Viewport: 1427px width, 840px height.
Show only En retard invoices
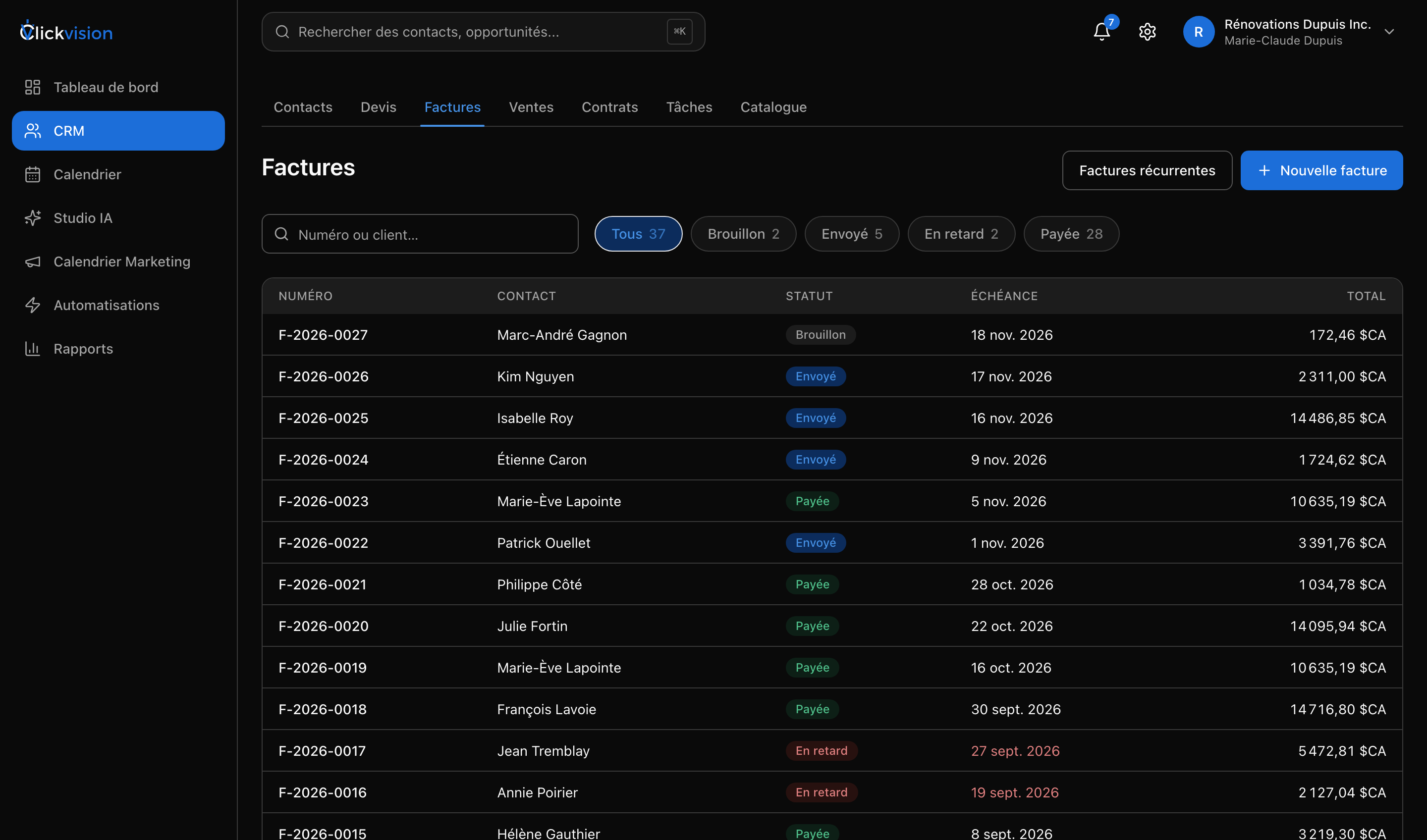click(x=961, y=234)
